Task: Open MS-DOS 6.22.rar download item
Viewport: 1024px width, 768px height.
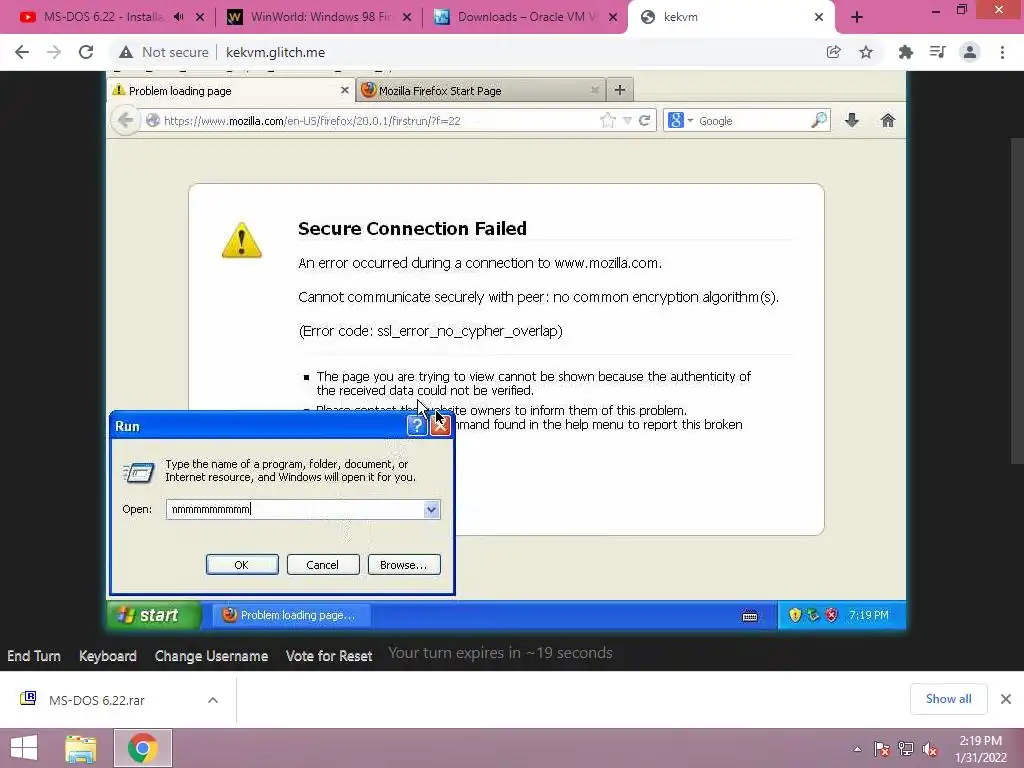Action: [x=97, y=700]
